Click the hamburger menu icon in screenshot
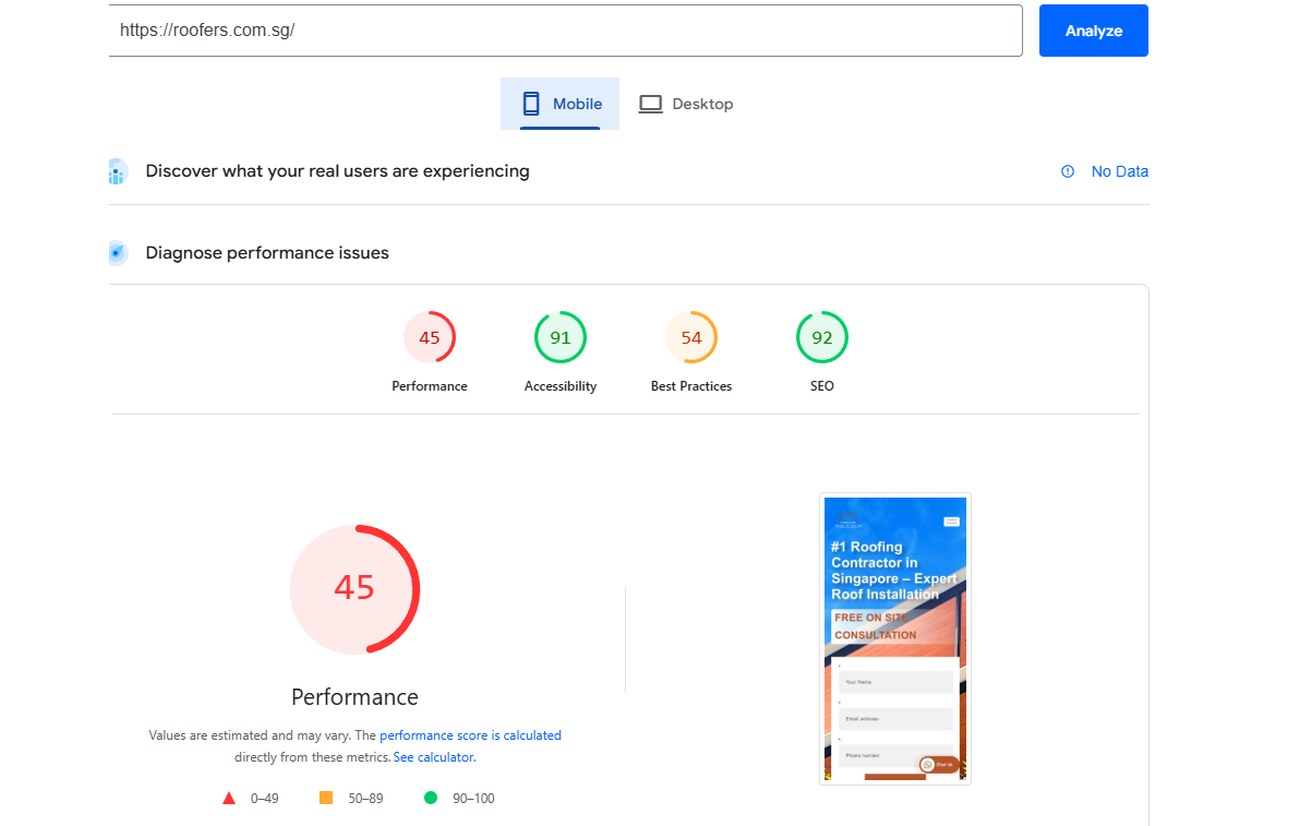Image resolution: width=1300 pixels, height=826 pixels. 951,522
